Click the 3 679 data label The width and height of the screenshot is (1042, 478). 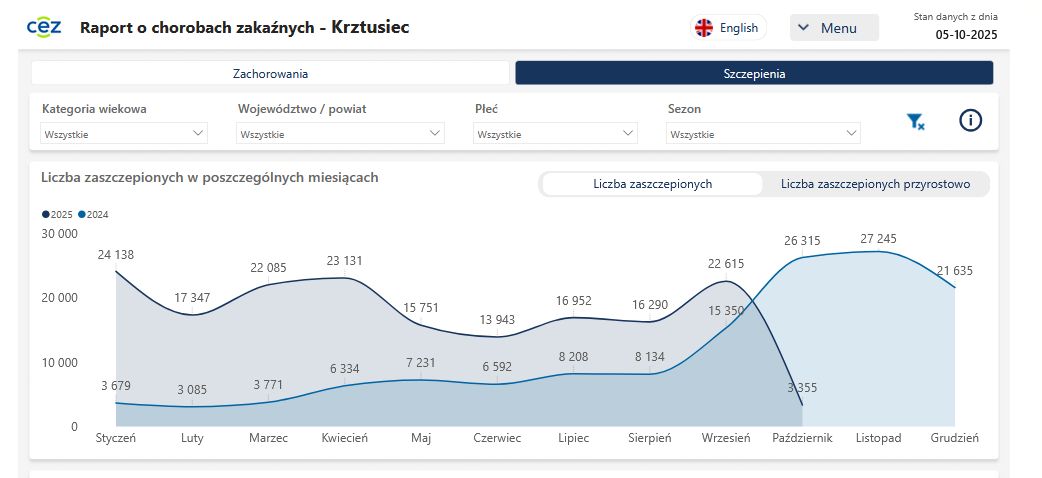click(x=115, y=386)
